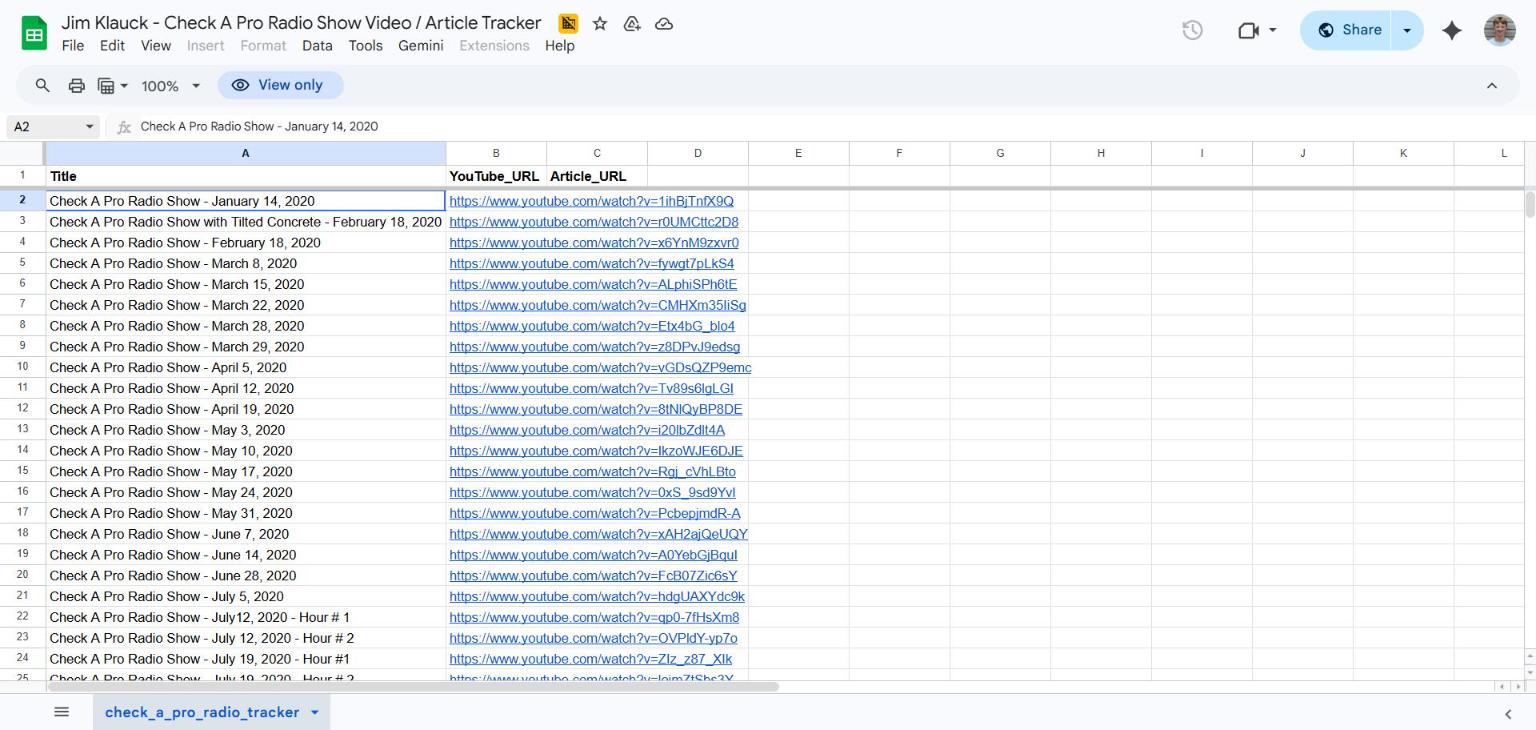Click the yellow macro-disabled badge icon
The width and height of the screenshot is (1536, 730).
coord(568,23)
